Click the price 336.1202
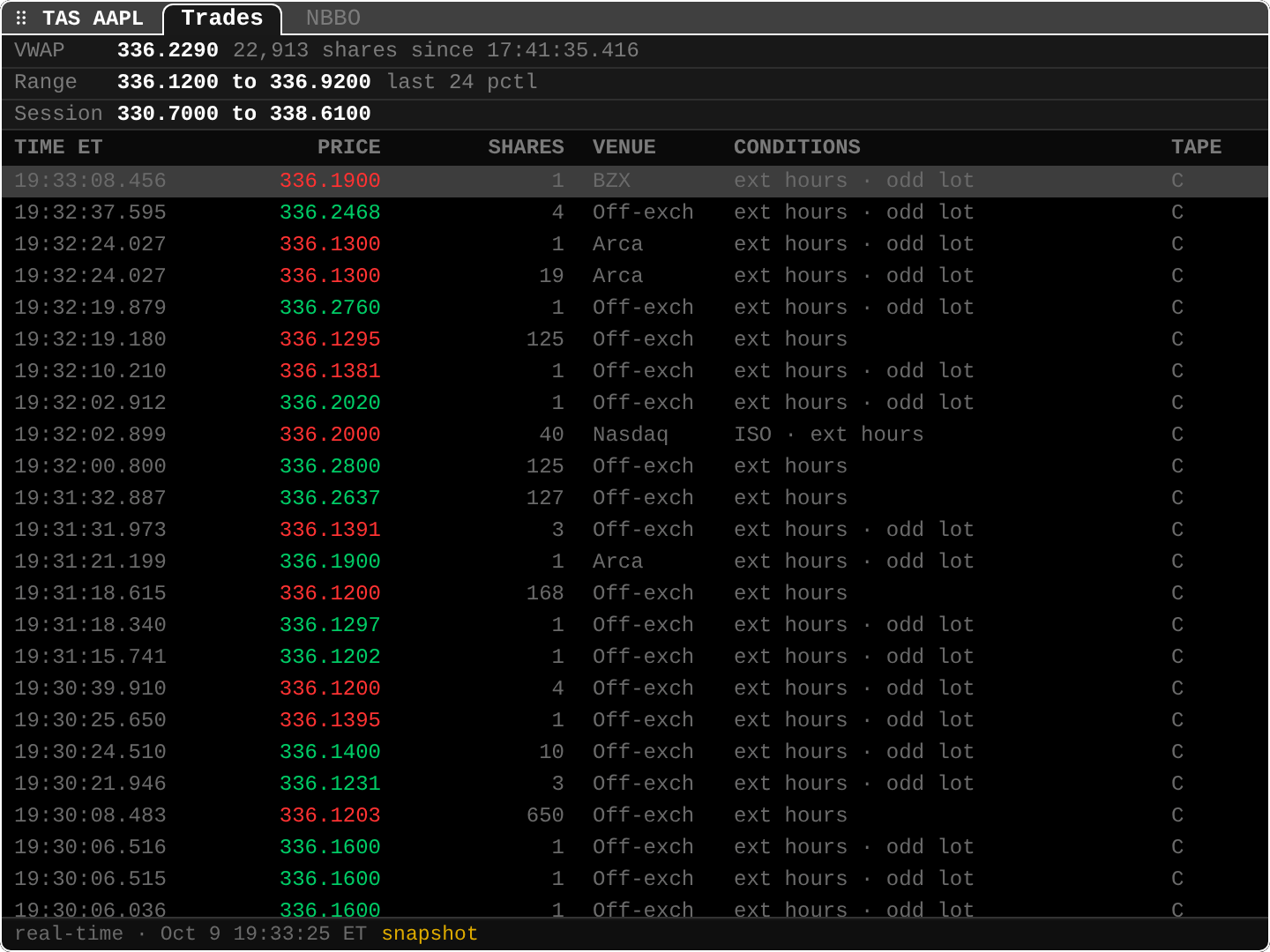The height and width of the screenshot is (952, 1270). pos(330,657)
